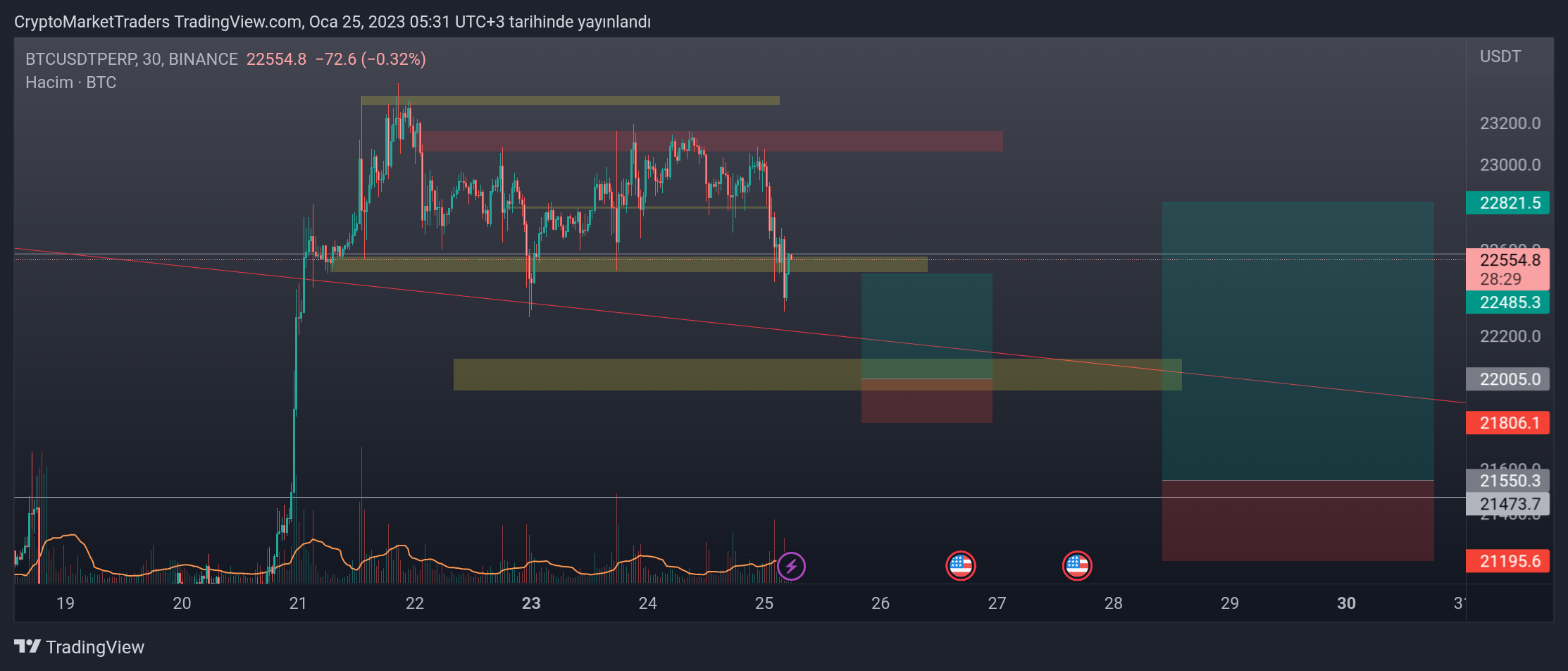Screen dimensions: 1568x671
Task: Click the 23200.0 price axis value
Action: (x=1510, y=123)
